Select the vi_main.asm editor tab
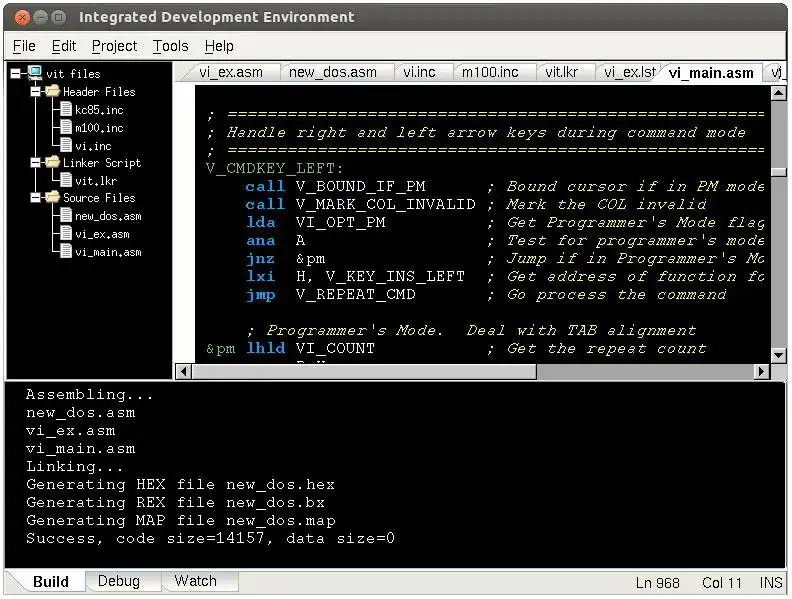 click(x=711, y=73)
